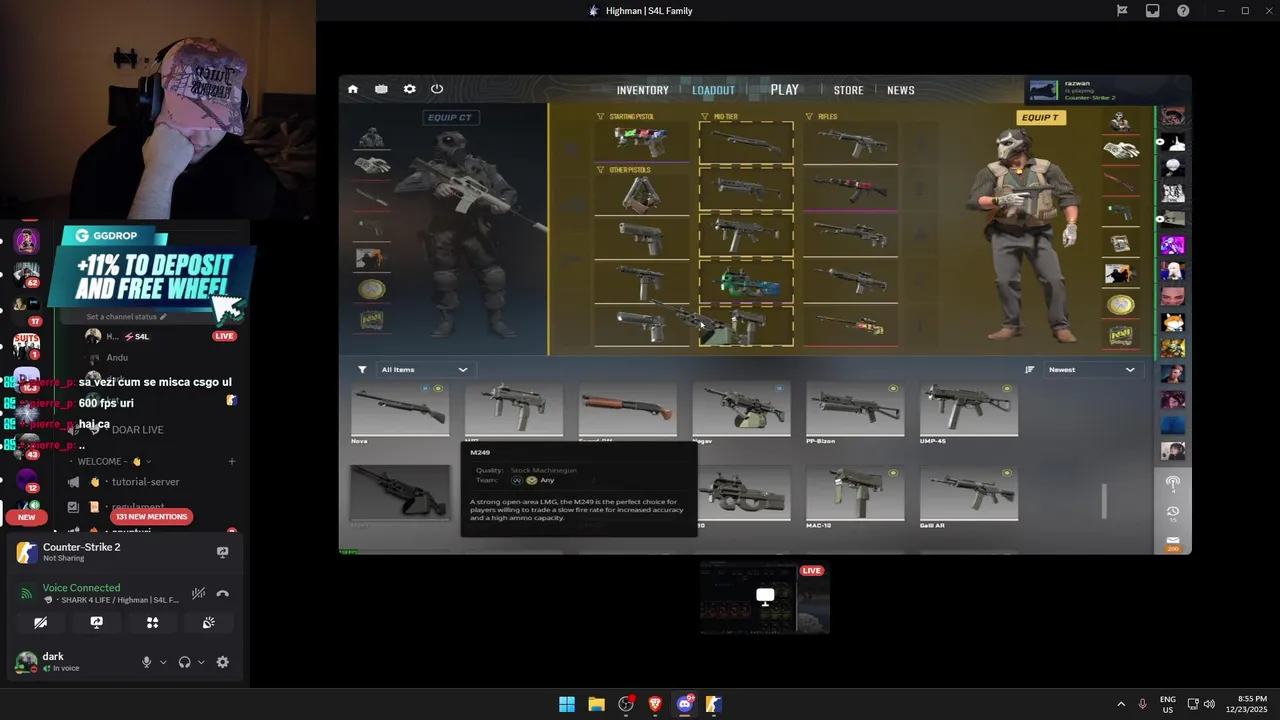This screenshot has height=720, width=1280.
Task: Collapse the Rifles section
Action: 809,117
